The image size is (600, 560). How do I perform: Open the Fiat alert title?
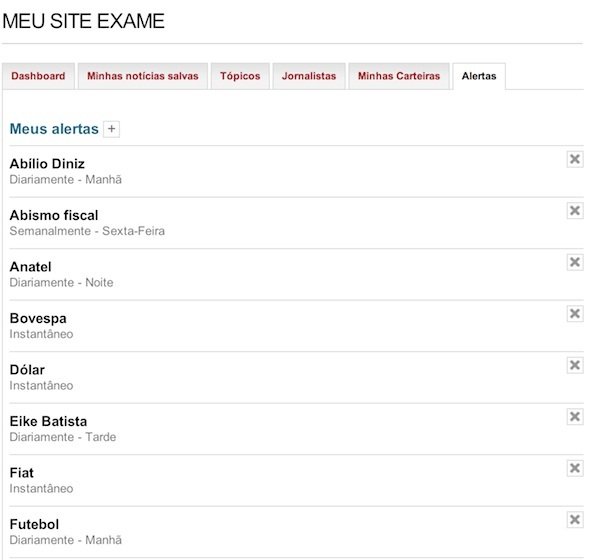click(x=22, y=473)
